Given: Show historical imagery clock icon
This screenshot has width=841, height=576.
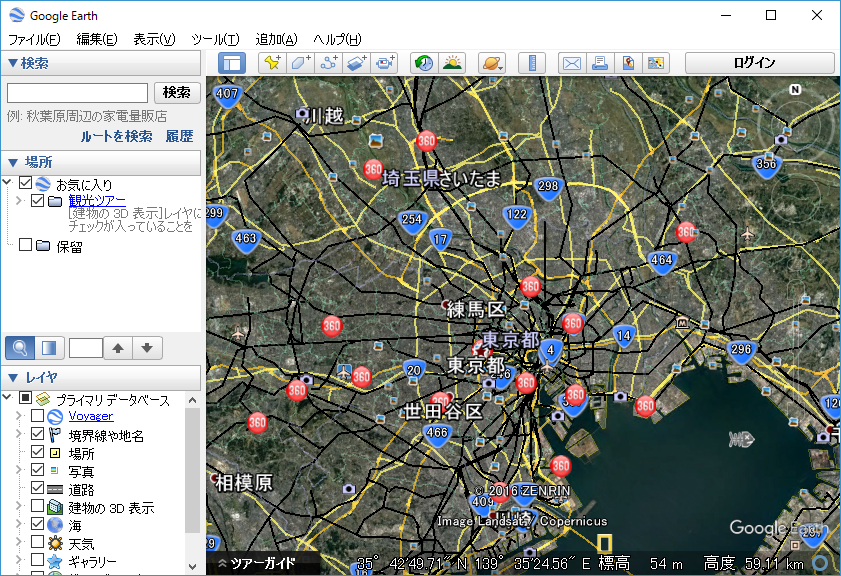Looking at the screenshot, I should [x=424, y=63].
